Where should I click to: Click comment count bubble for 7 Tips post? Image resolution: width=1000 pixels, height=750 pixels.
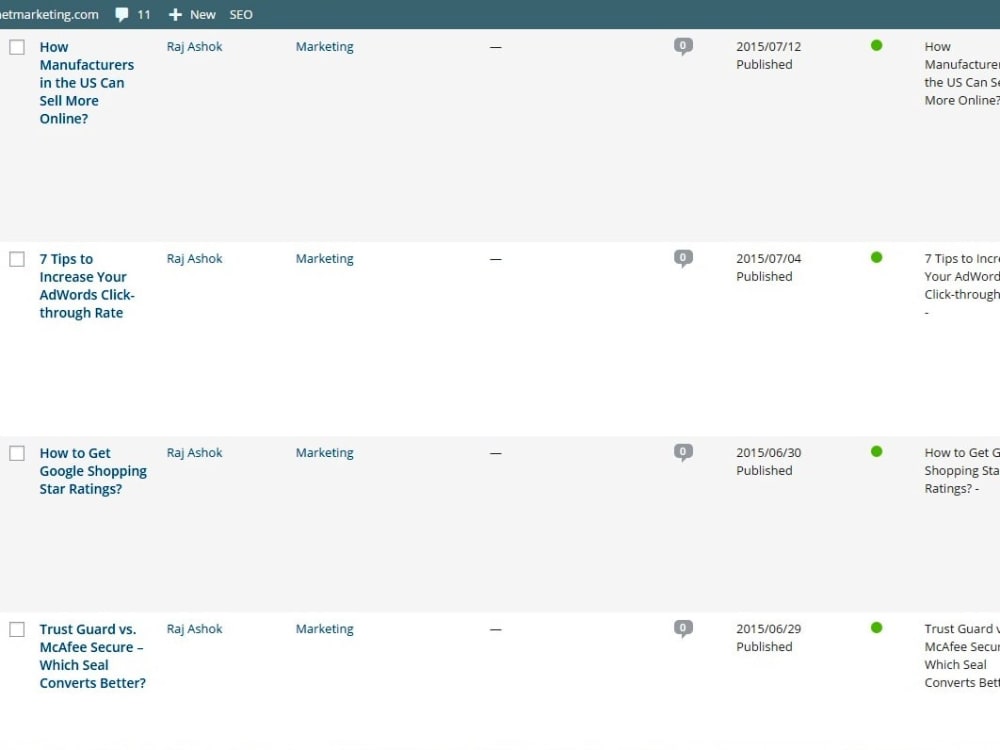(x=683, y=258)
